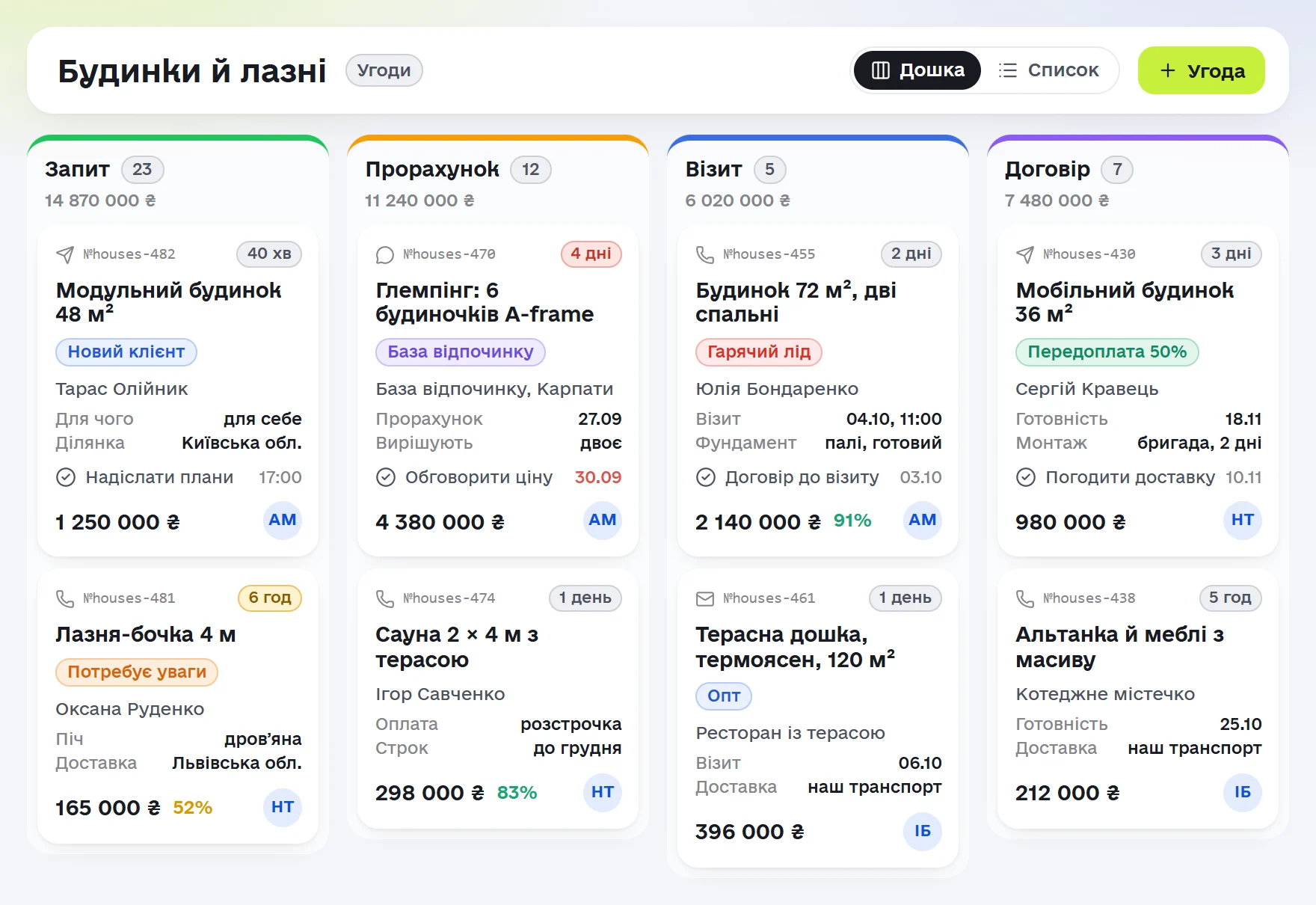Viewport: 1316px width, 905px height.
Task: Click the 6 год age badge on houses-481
Action: tap(270, 598)
